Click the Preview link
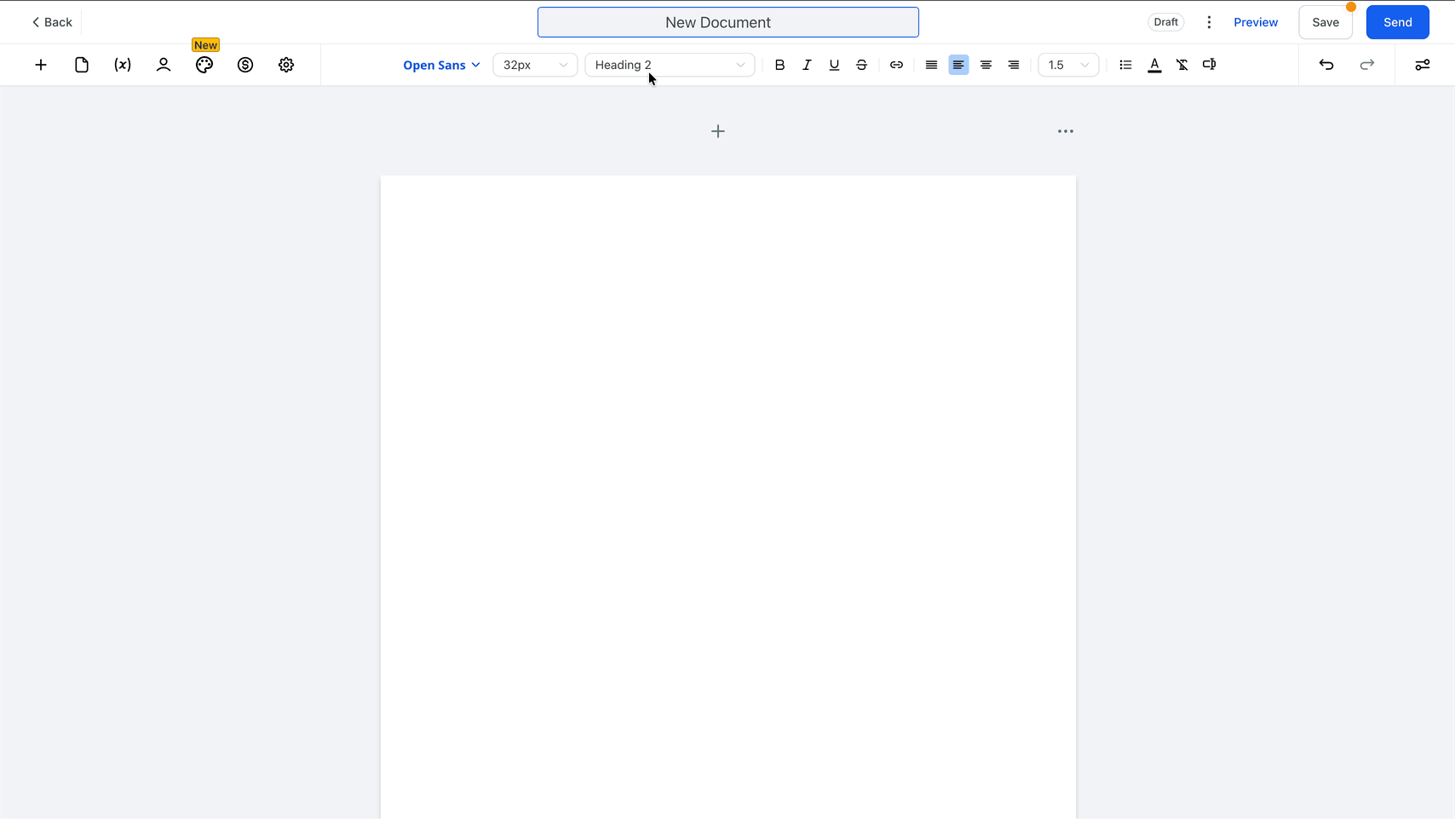Viewport: 1455px width, 840px height. (x=1256, y=22)
